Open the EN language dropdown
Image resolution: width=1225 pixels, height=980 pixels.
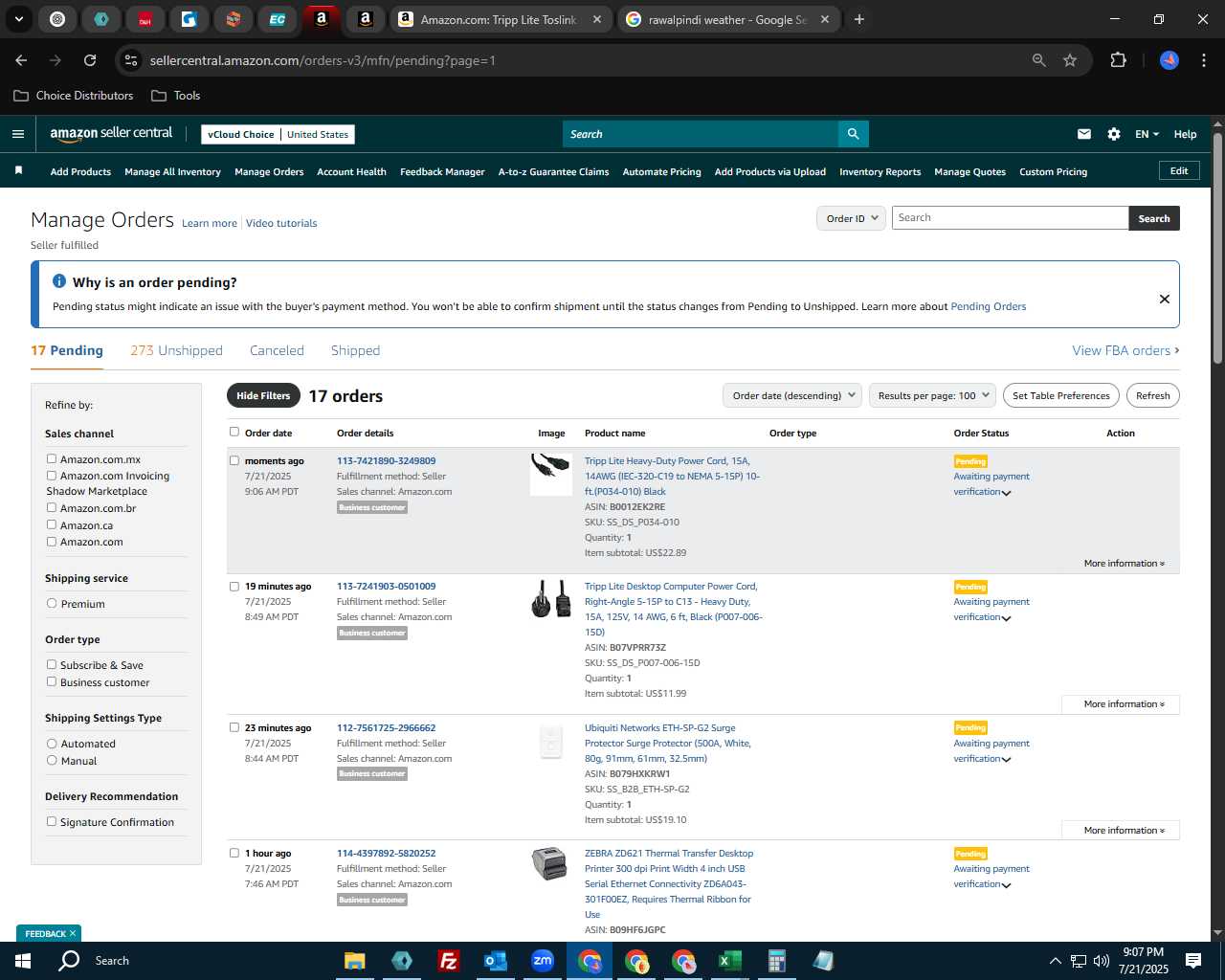tap(1147, 134)
